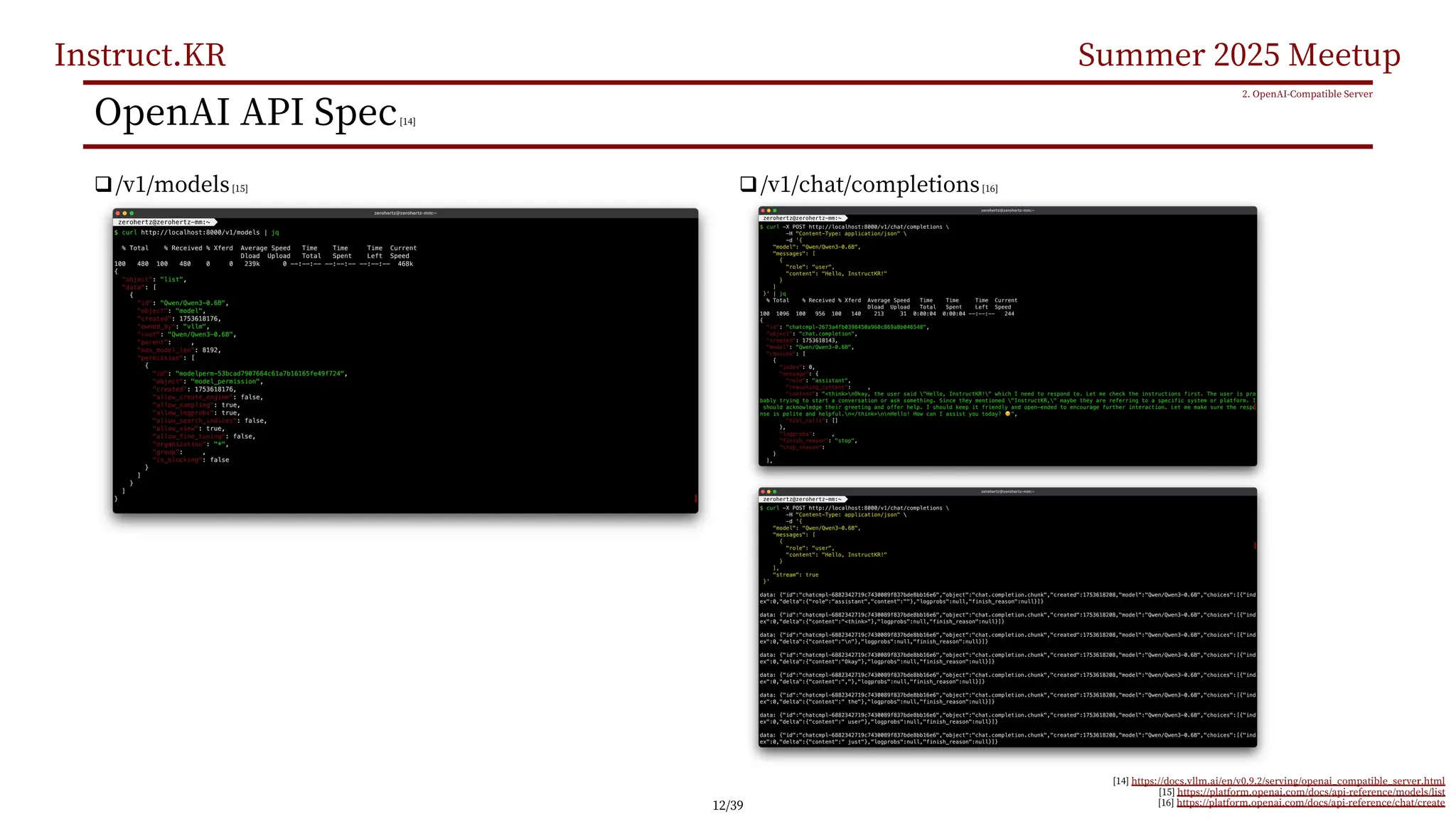Click the modelperm-53bcad7907664c61a7b16165fe49f724 id line

coord(250,373)
